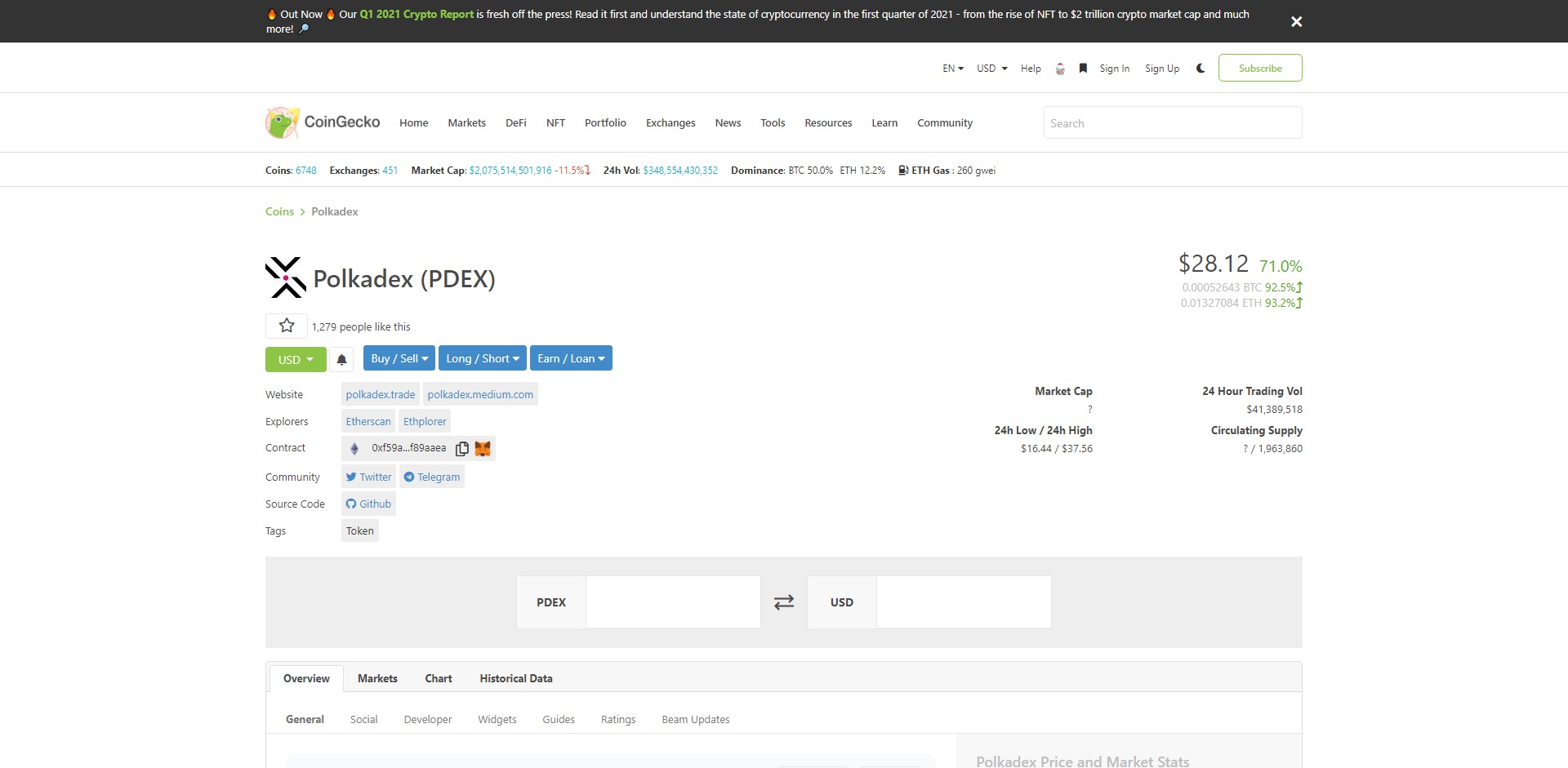
Task: Open the candy rewards icon
Action: click(1059, 68)
